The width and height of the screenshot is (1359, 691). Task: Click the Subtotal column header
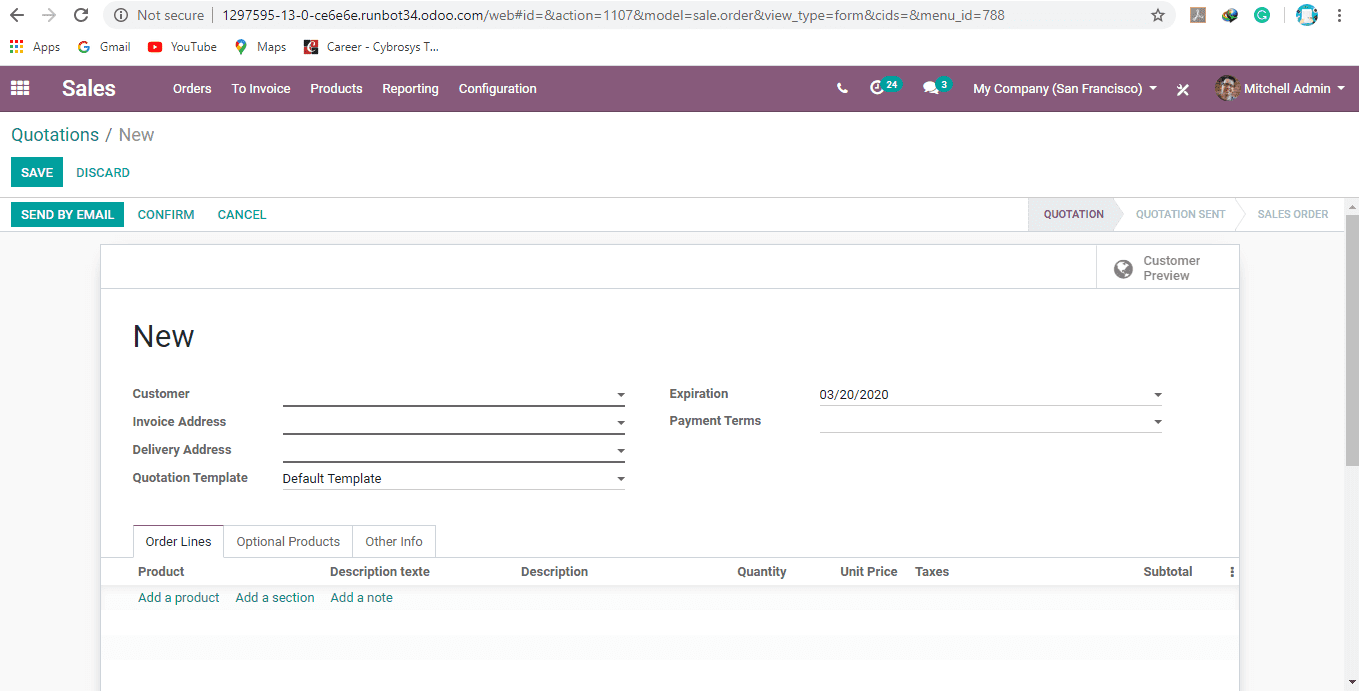1168,572
